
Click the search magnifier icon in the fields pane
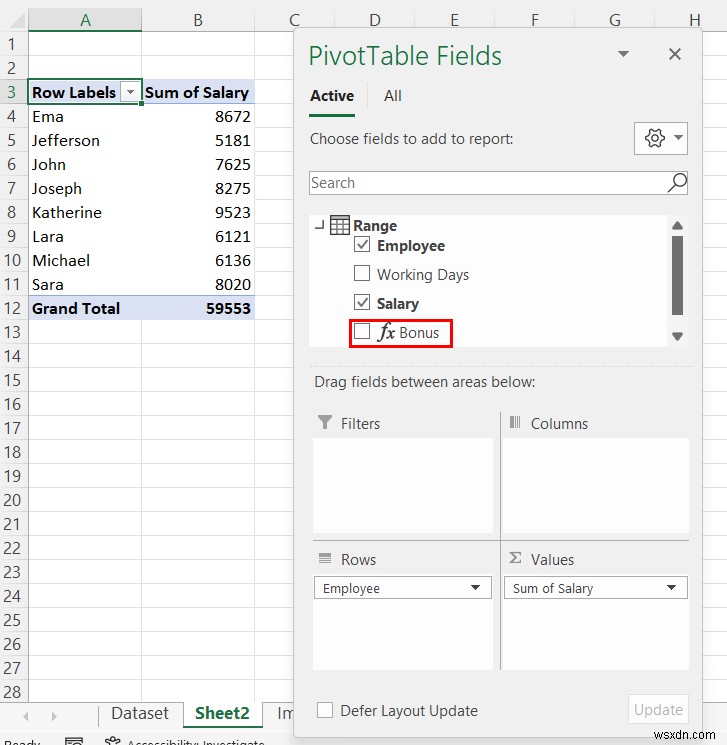(x=677, y=182)
